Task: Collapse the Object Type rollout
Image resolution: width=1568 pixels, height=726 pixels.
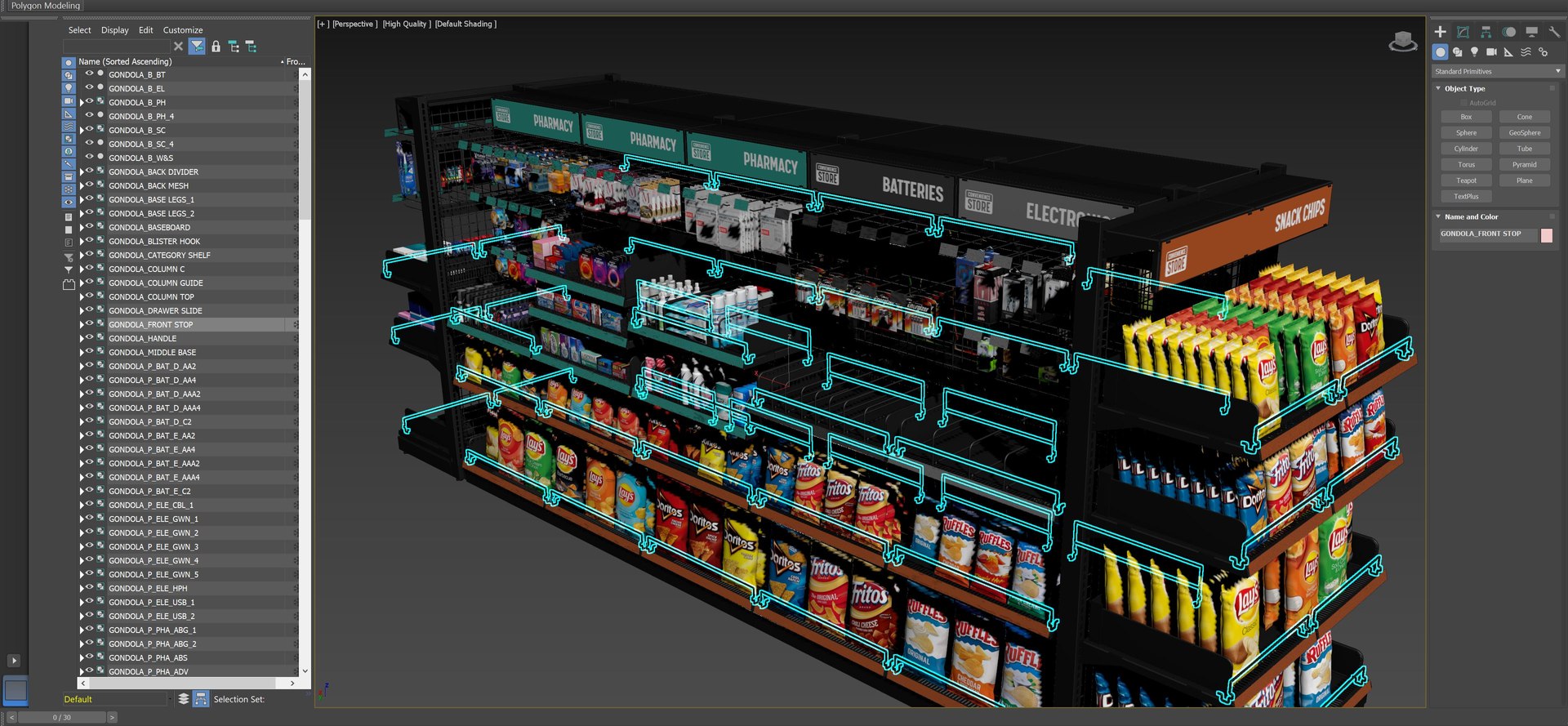Action: tap(1438, 88)
